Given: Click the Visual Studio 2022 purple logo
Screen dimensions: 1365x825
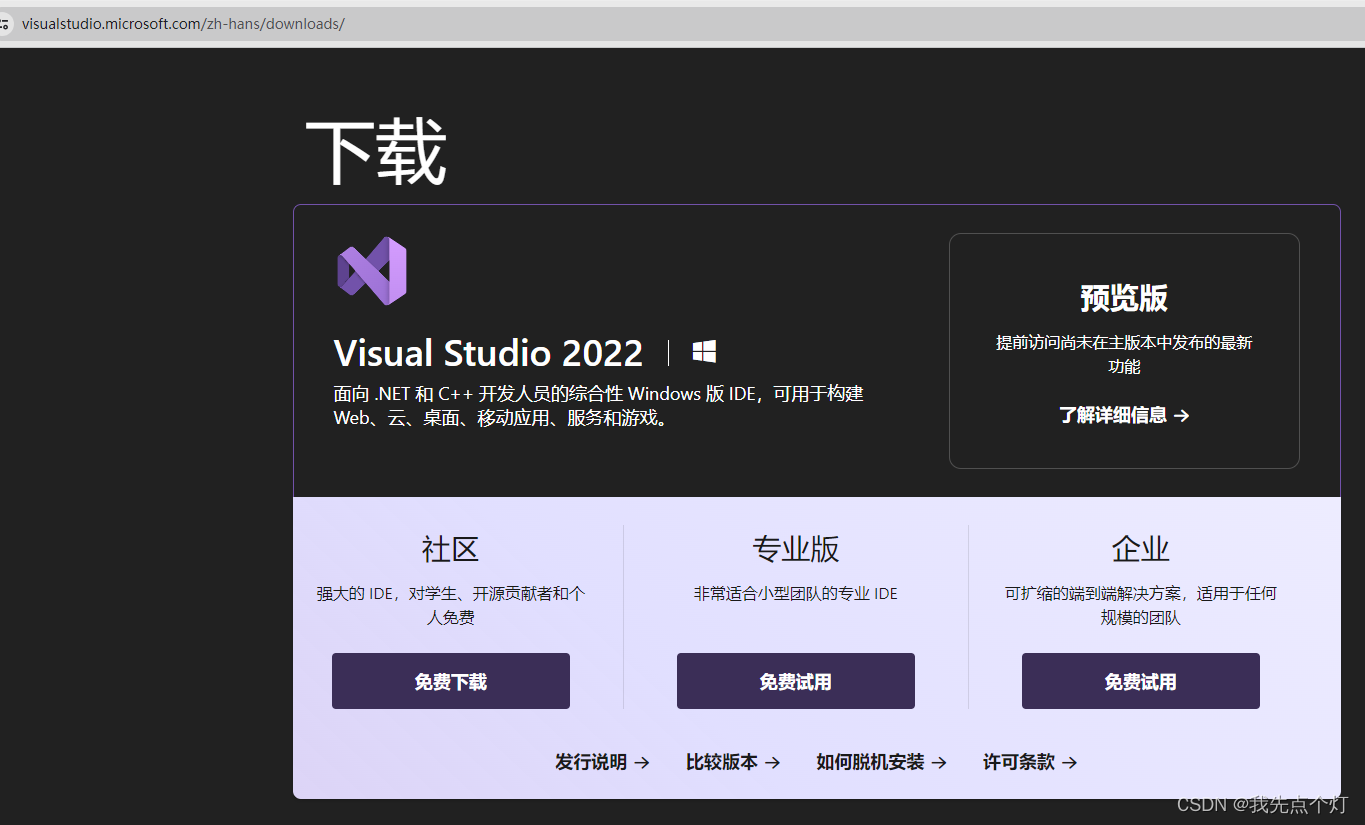Looking at the screenshot, I should [371, 269].
